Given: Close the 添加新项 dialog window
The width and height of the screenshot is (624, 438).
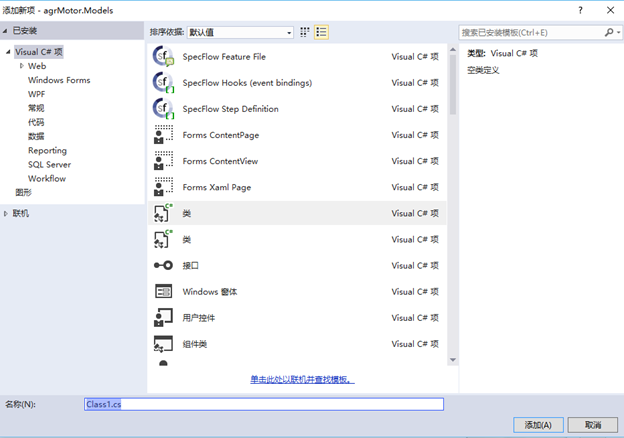Looking at the screenshot, I should (x=610, y=10).
